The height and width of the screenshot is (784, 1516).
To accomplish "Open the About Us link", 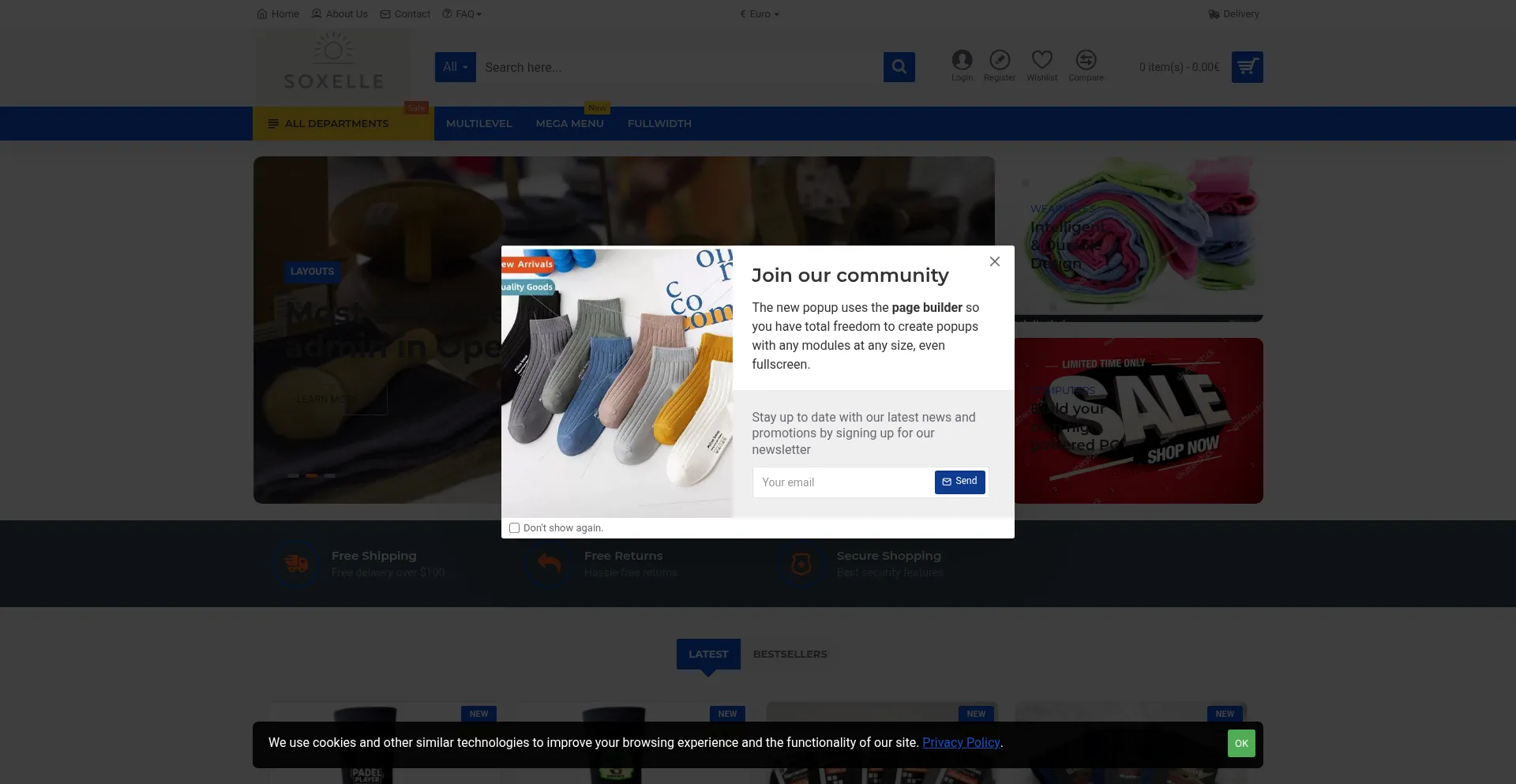I will [340, 14].
